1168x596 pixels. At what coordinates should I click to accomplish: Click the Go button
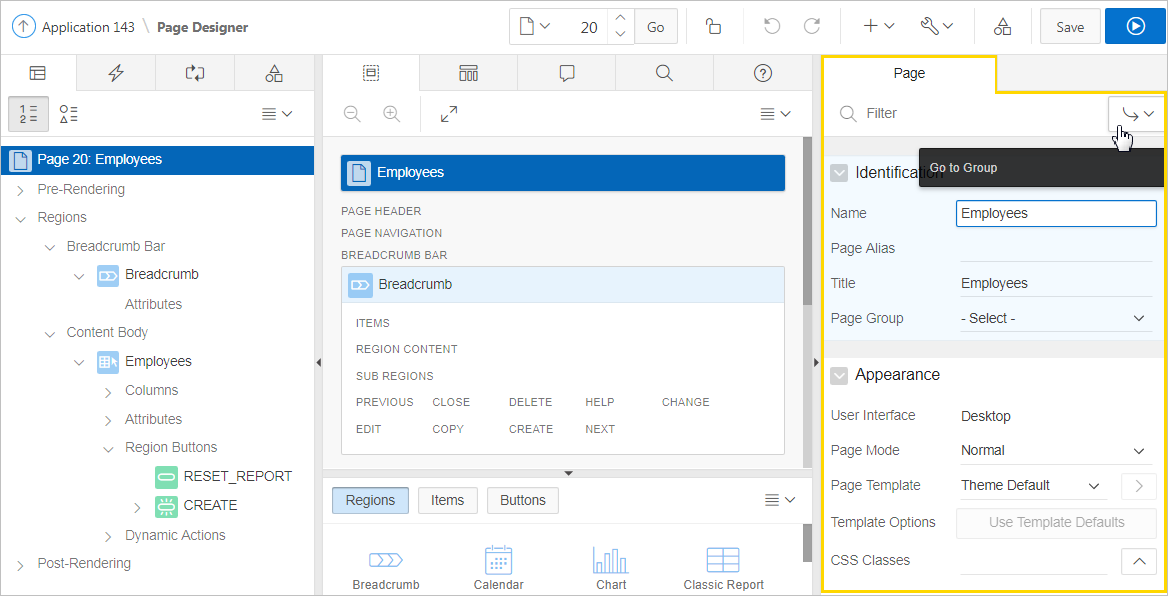656,27
